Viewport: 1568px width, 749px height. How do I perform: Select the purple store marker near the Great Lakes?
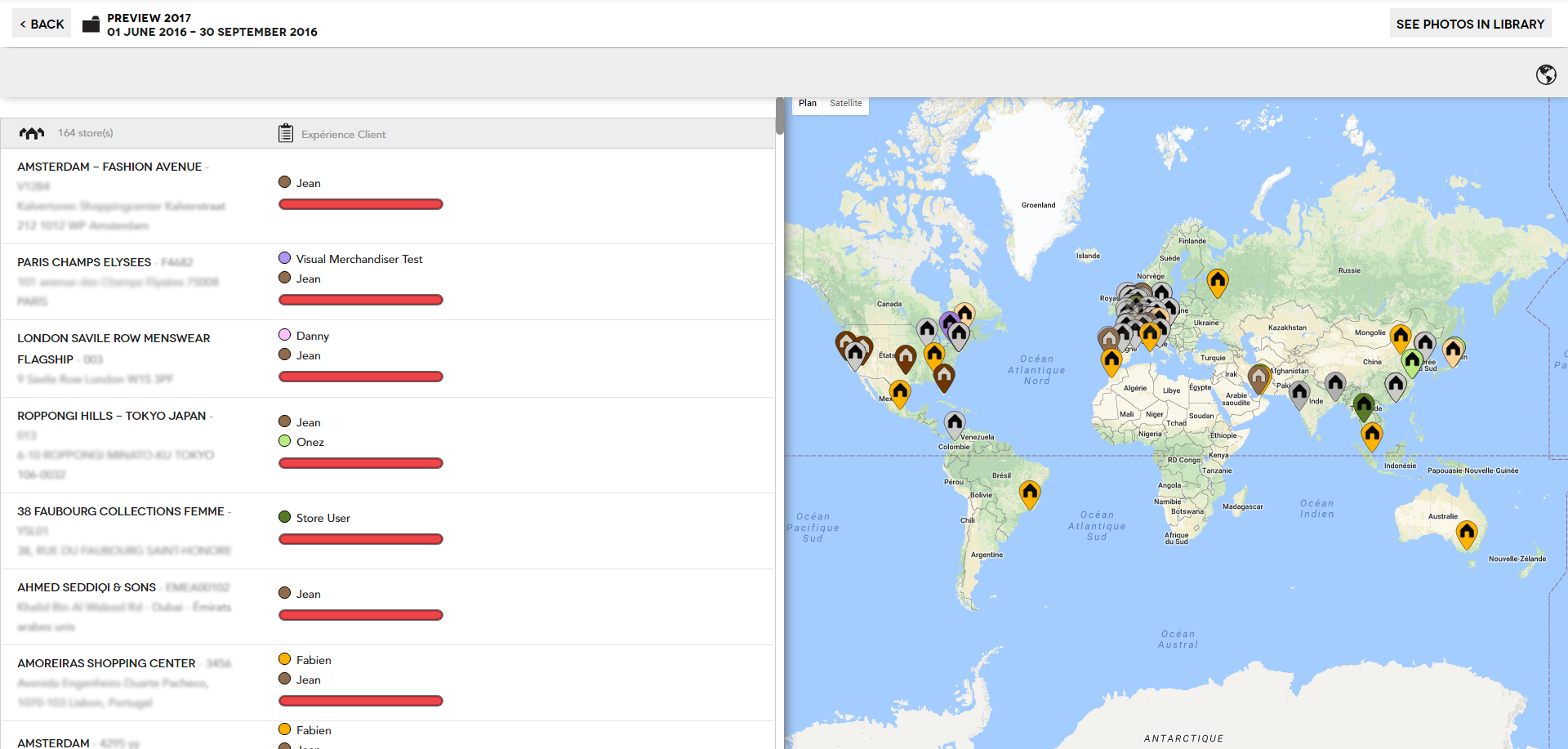(x=948, y=322)
